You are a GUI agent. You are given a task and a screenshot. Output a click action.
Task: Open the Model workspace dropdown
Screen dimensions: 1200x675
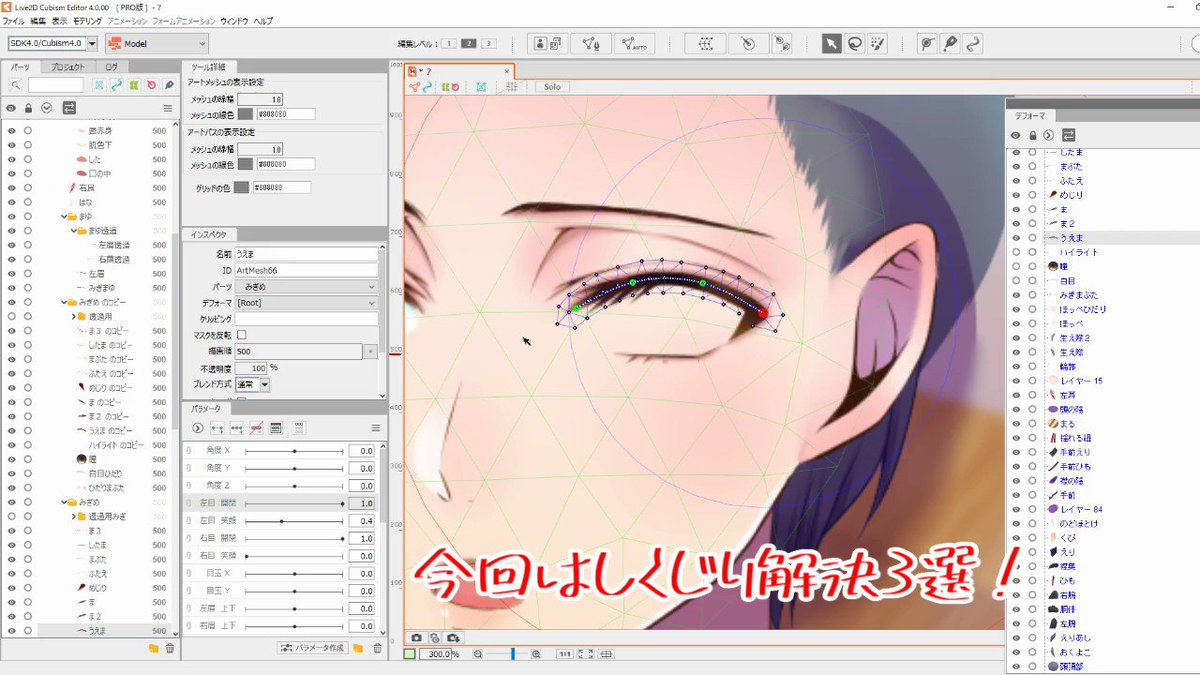(x=156, y=44)
